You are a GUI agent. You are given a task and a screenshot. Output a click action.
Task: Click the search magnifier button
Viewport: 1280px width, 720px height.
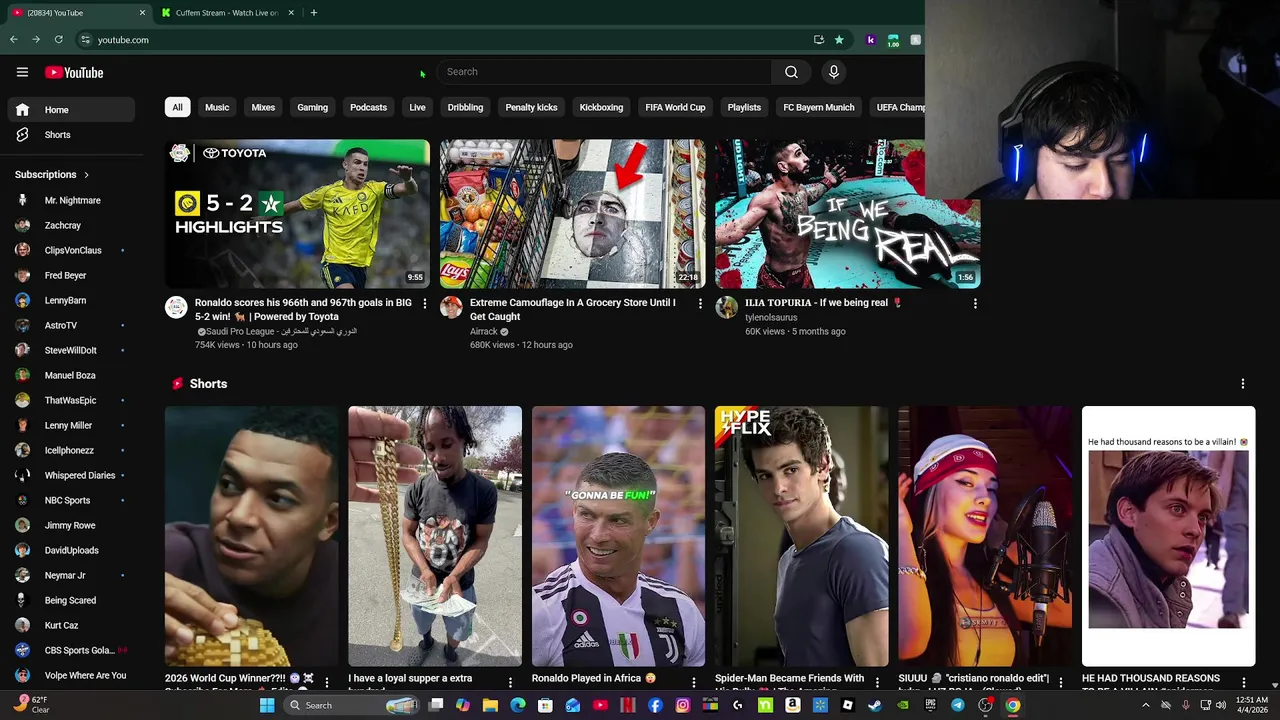791,72
